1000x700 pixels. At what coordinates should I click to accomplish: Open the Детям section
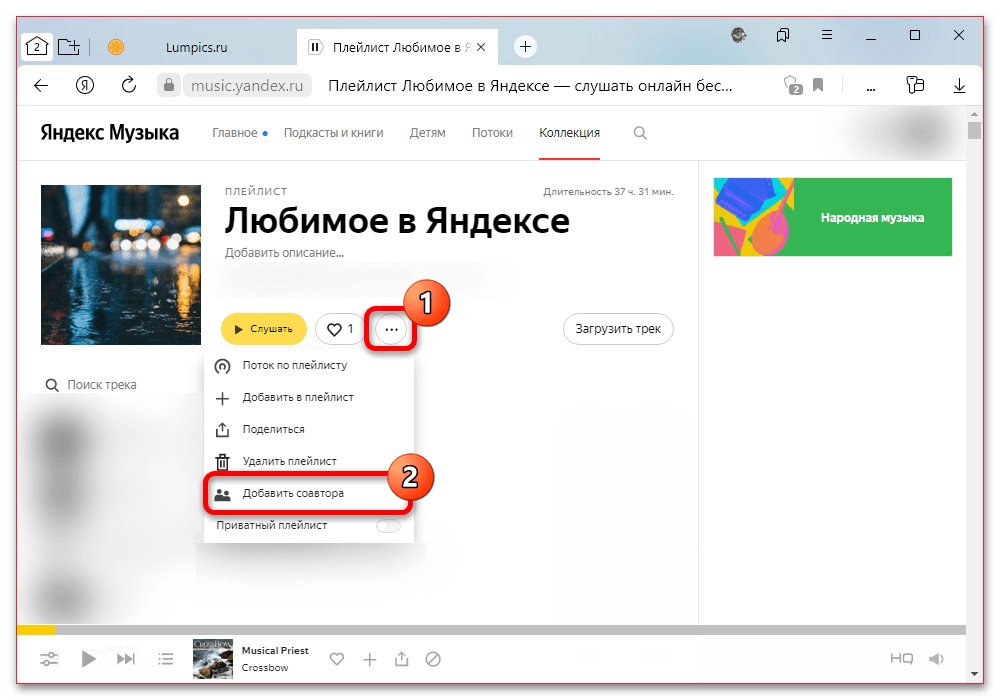point(427,133)
